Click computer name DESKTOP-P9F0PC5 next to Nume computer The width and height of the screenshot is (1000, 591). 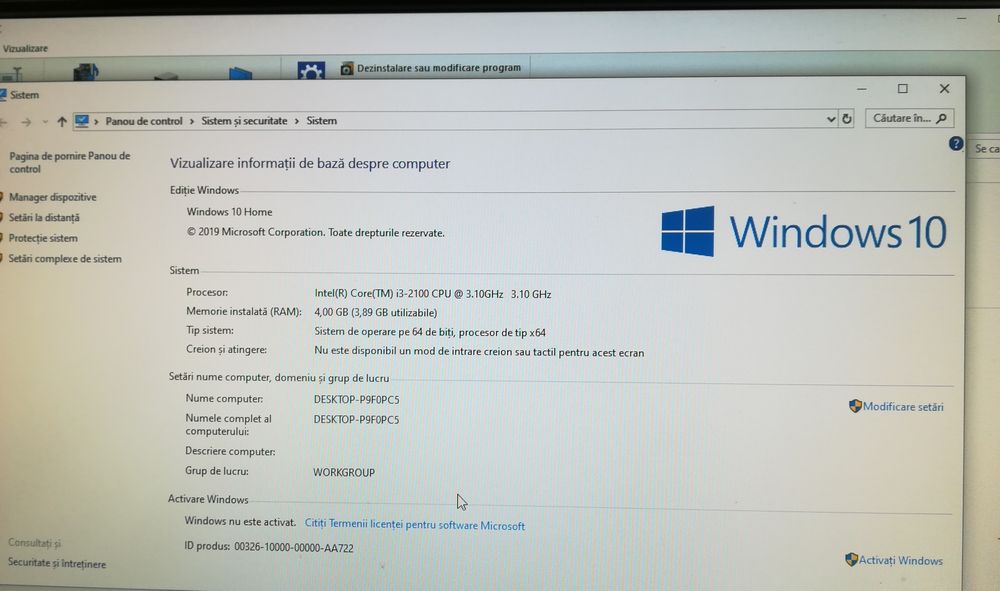(357, 400)
